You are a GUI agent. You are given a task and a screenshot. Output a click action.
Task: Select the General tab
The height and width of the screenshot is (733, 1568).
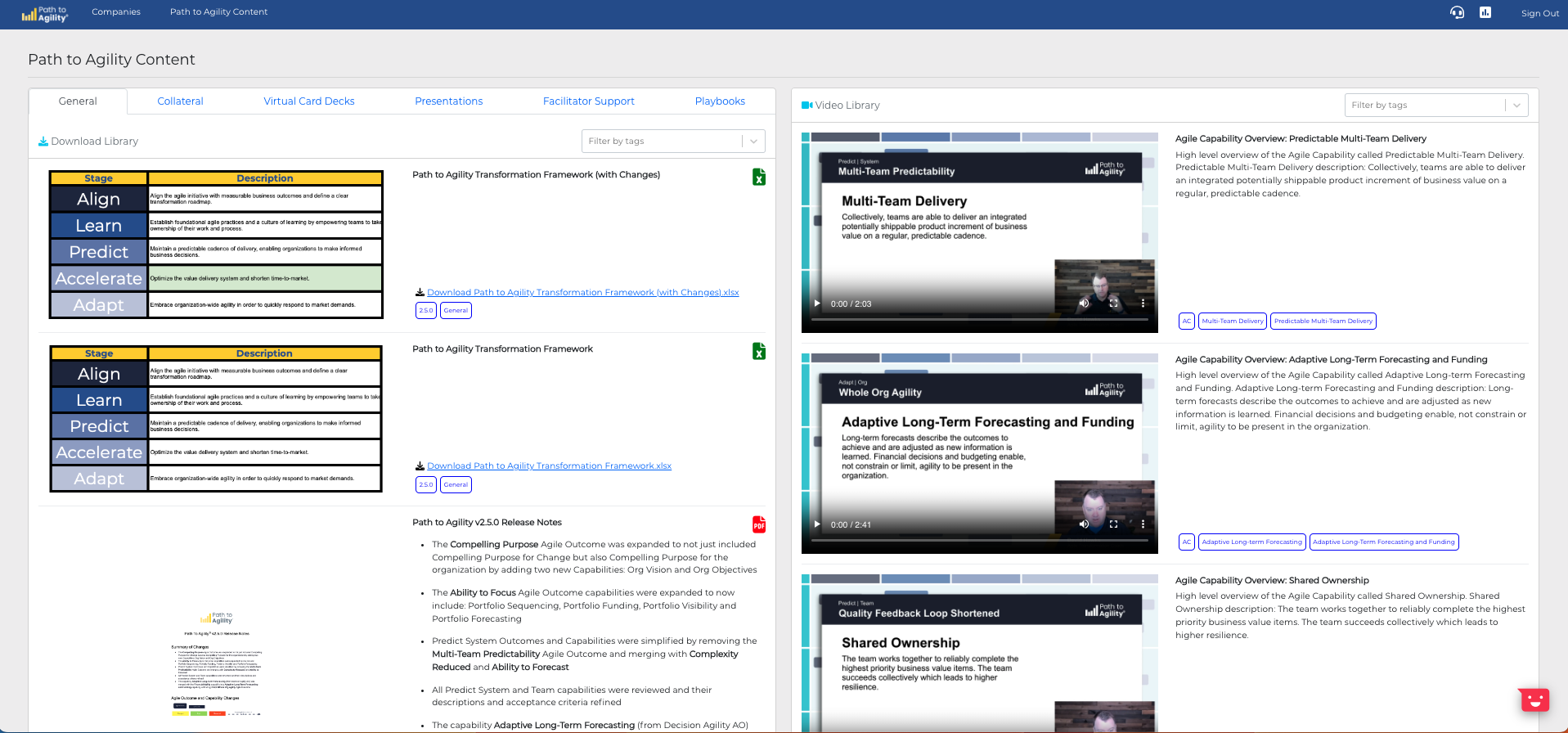click(x=78, y=101)
